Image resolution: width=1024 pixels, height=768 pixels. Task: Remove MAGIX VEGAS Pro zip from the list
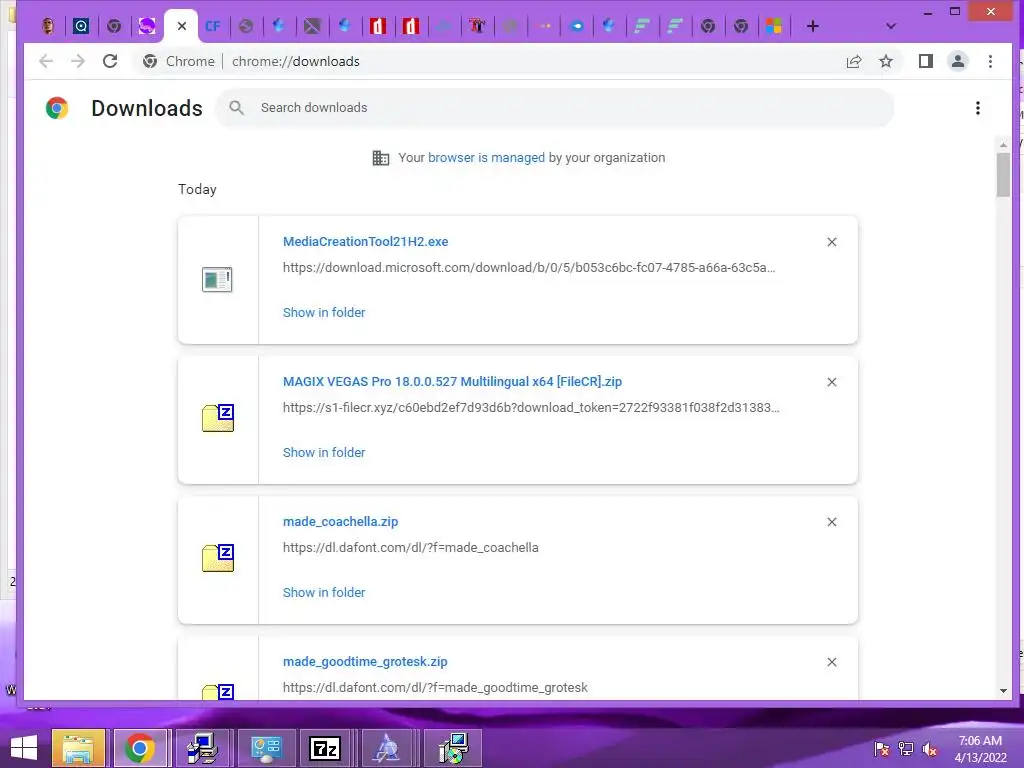click(831, 382)
